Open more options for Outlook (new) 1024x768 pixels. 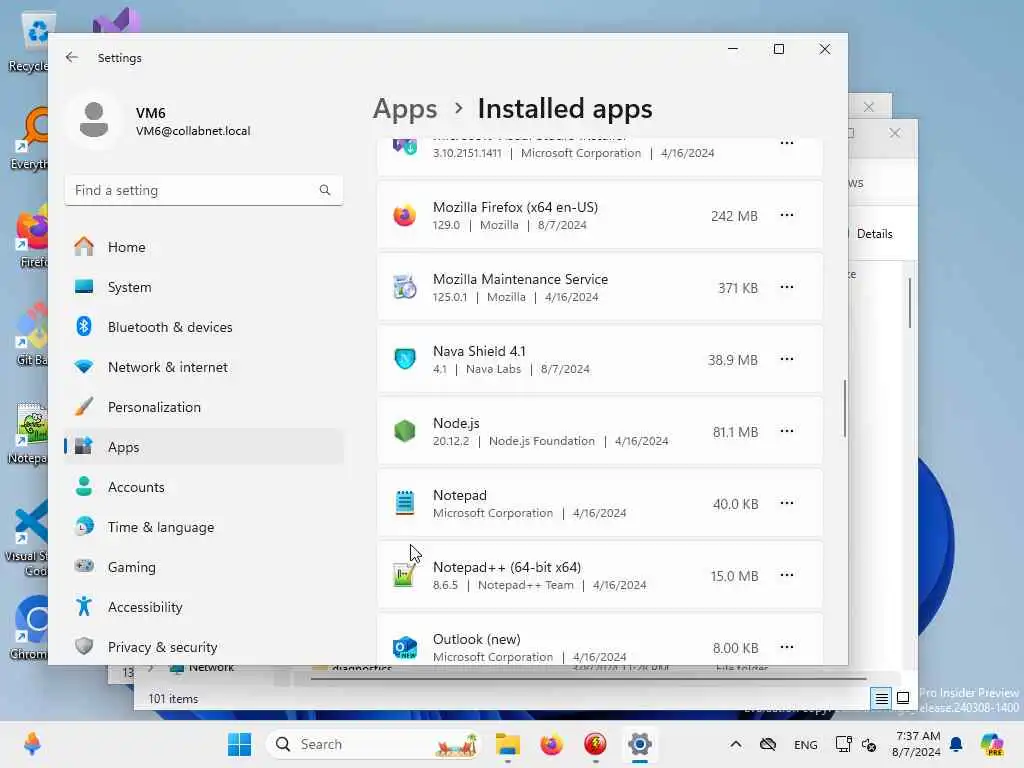(x=787, y=647)
